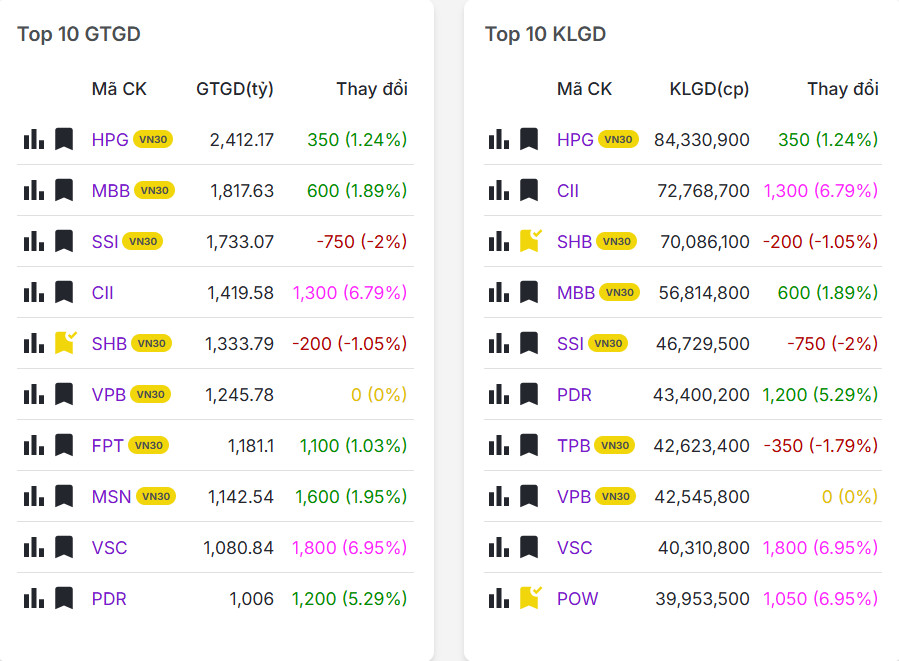899x661 pixels.
Task: Open PDR's chart icon in Top 10 GTGD
Action: 34,599
